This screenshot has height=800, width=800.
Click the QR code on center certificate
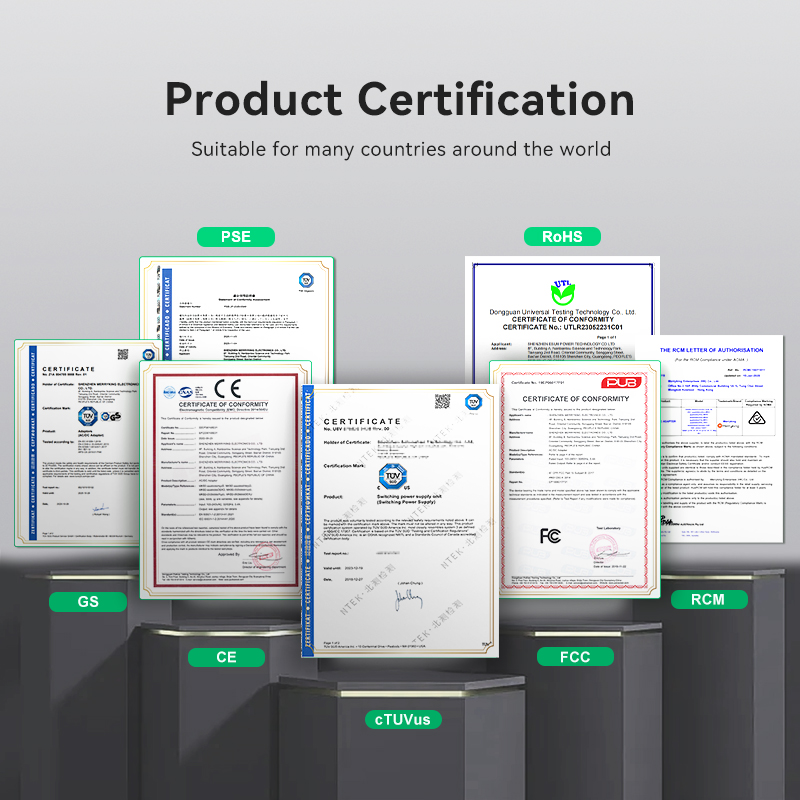click(x=442, y=401)
